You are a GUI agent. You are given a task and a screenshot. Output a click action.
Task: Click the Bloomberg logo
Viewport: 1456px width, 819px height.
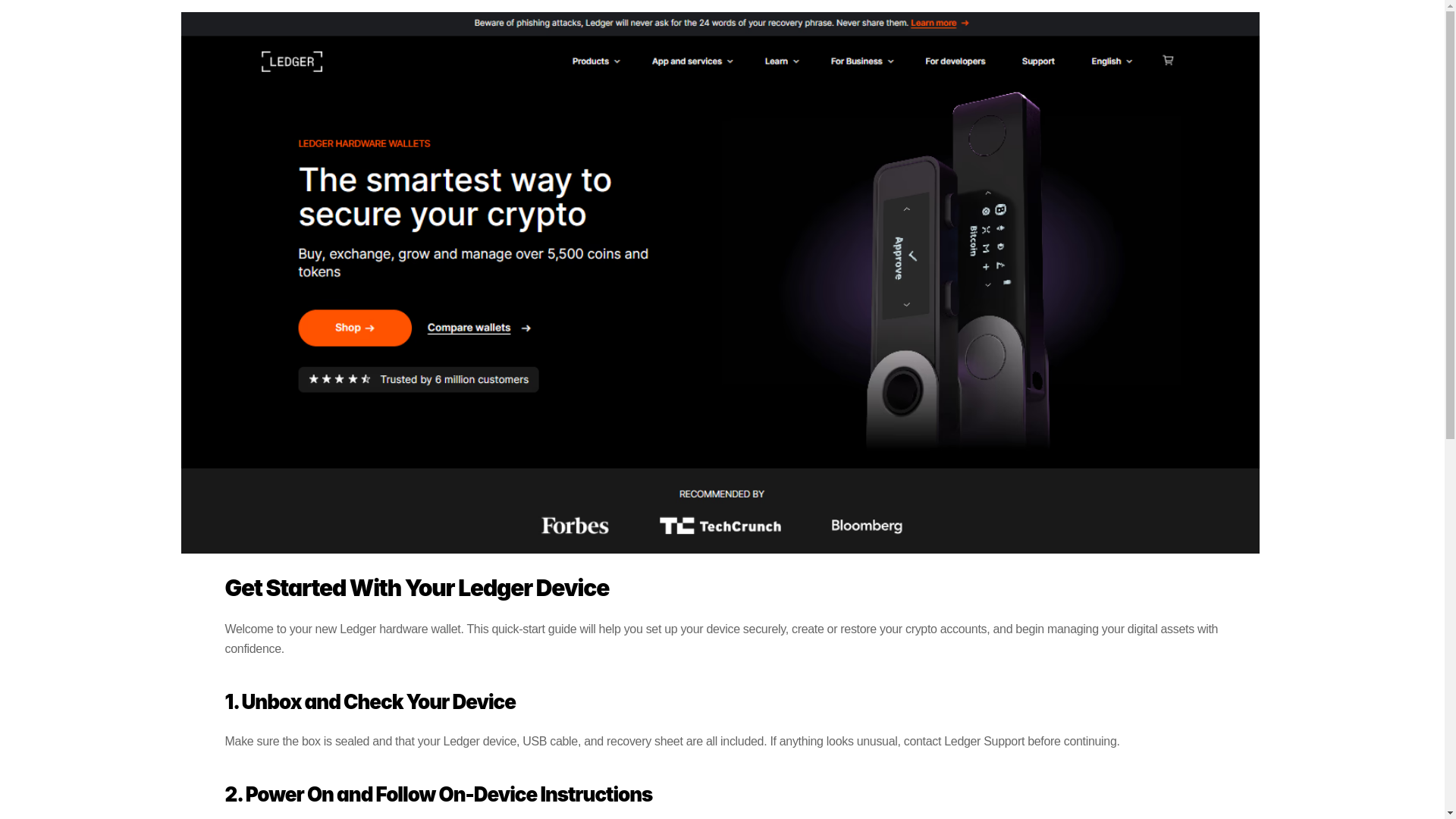(x=867, y=526)
